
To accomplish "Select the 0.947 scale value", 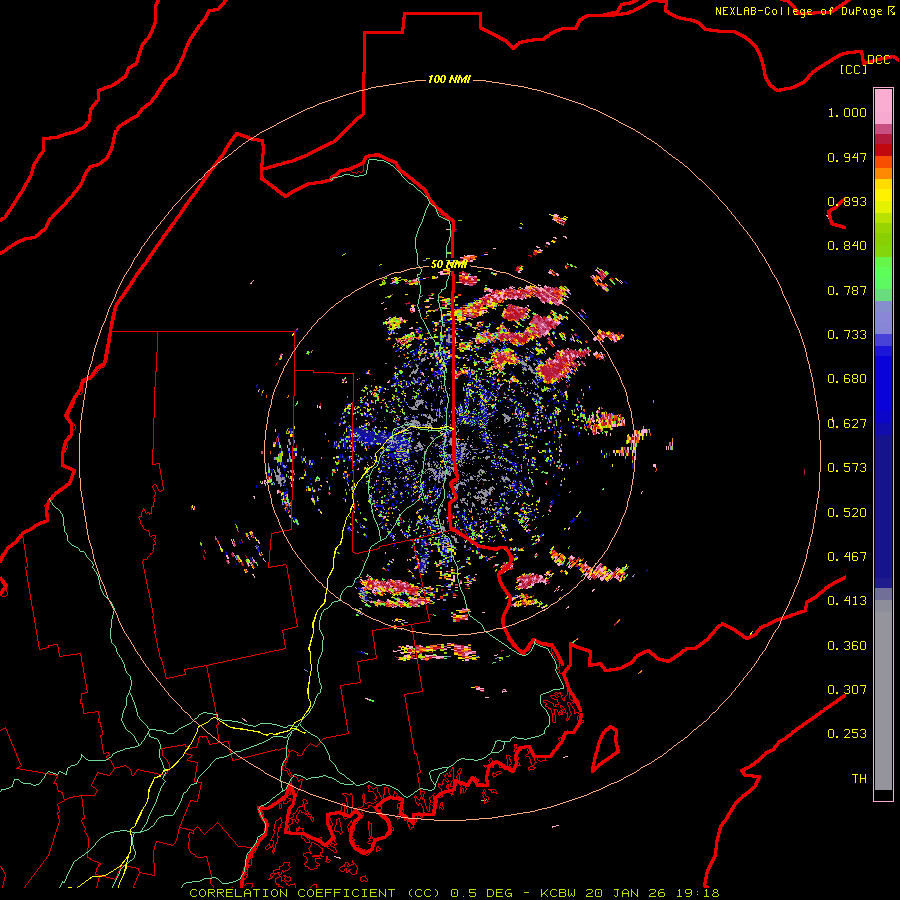I will coord(847,157).
